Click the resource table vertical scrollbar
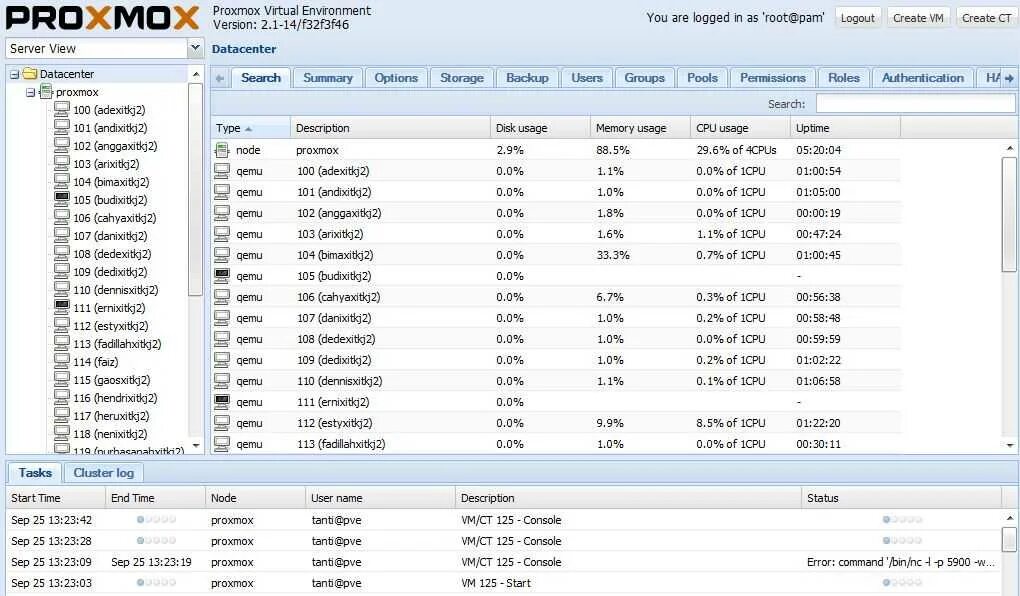The width and height of the screenshot is (1020, 596). tap(1010, 213)
